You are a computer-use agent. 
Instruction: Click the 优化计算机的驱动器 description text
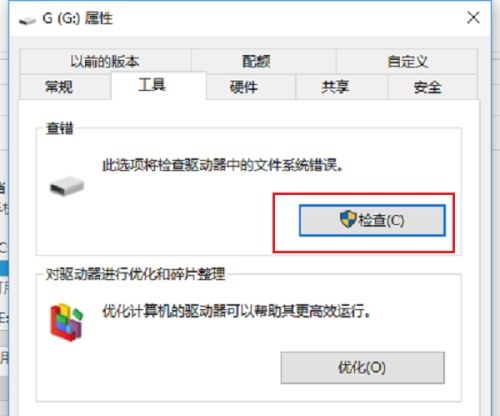click(x=236, y=311)
